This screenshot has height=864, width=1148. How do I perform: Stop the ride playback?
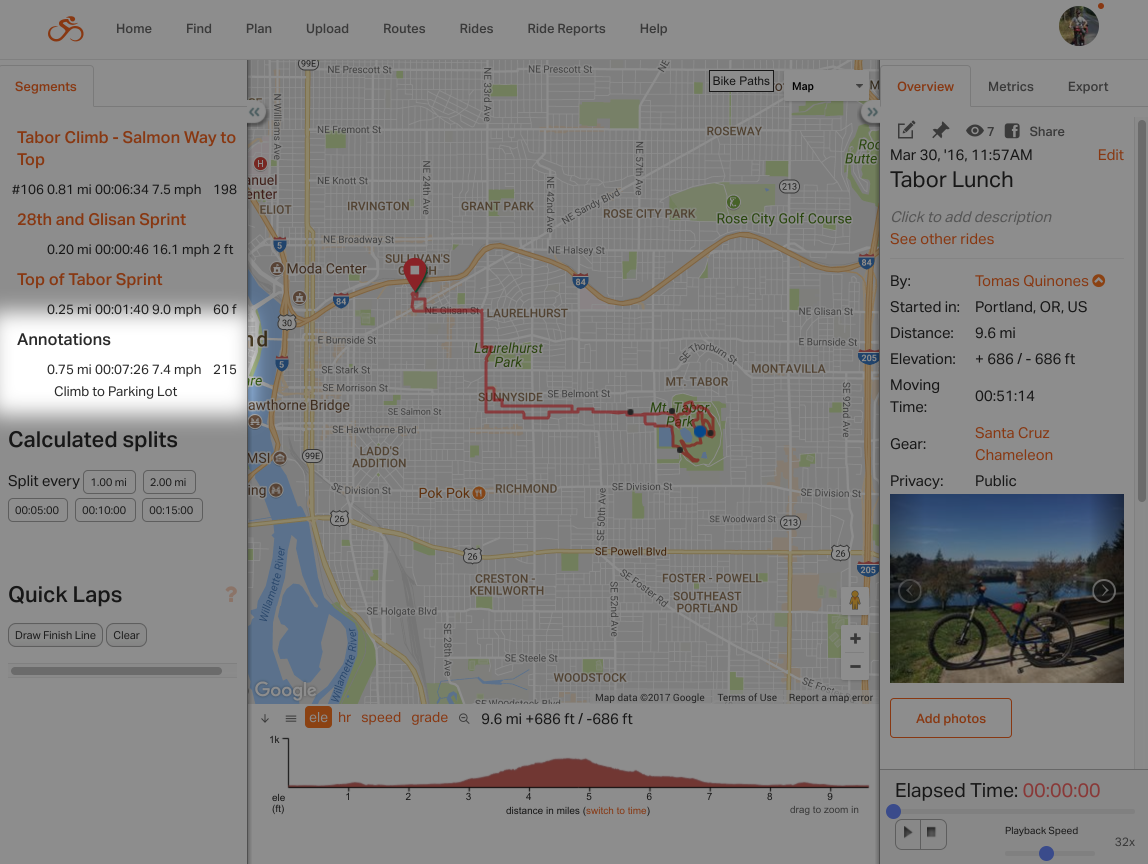pyautogui.click(x=932, y=833)
